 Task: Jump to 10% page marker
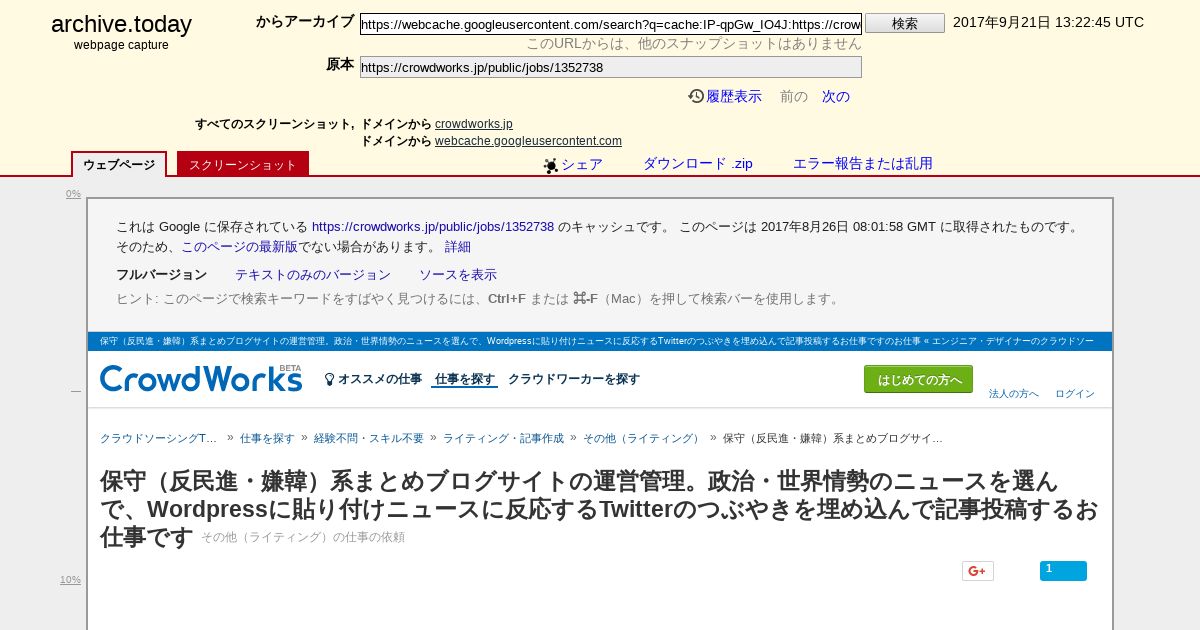(70, 580)
